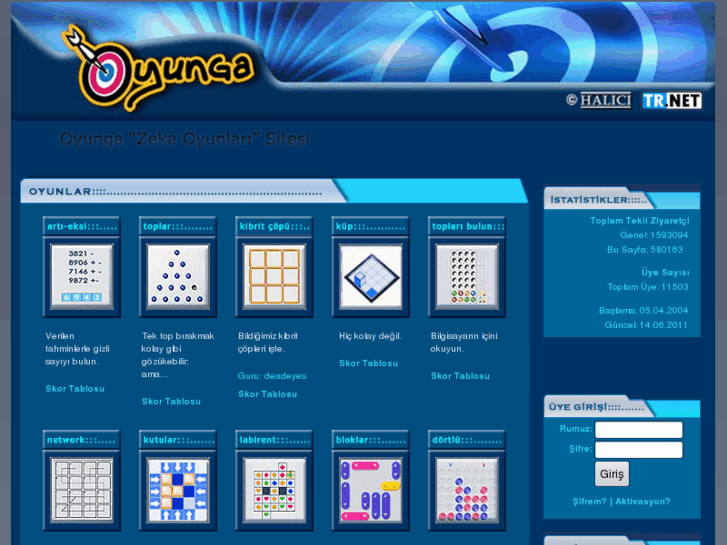This screenshot has height=545, width=727.
Task: Open the küp cube game thumbnail
Action: pos(371,277)
